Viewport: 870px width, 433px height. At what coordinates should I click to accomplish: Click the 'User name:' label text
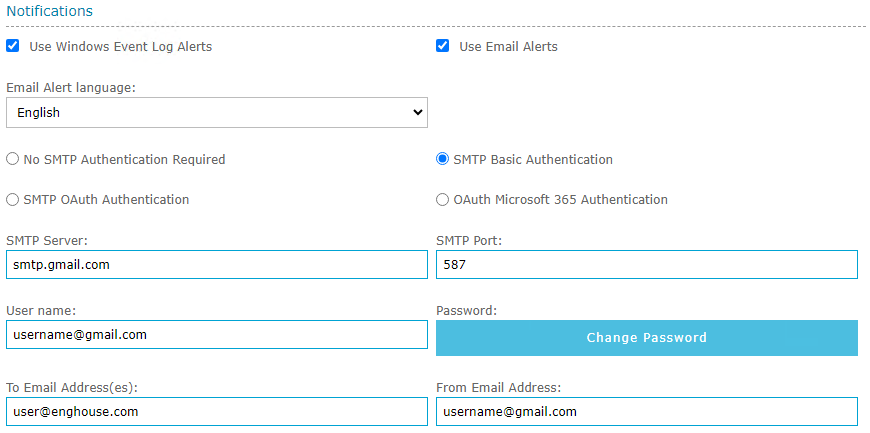[41, 310]
